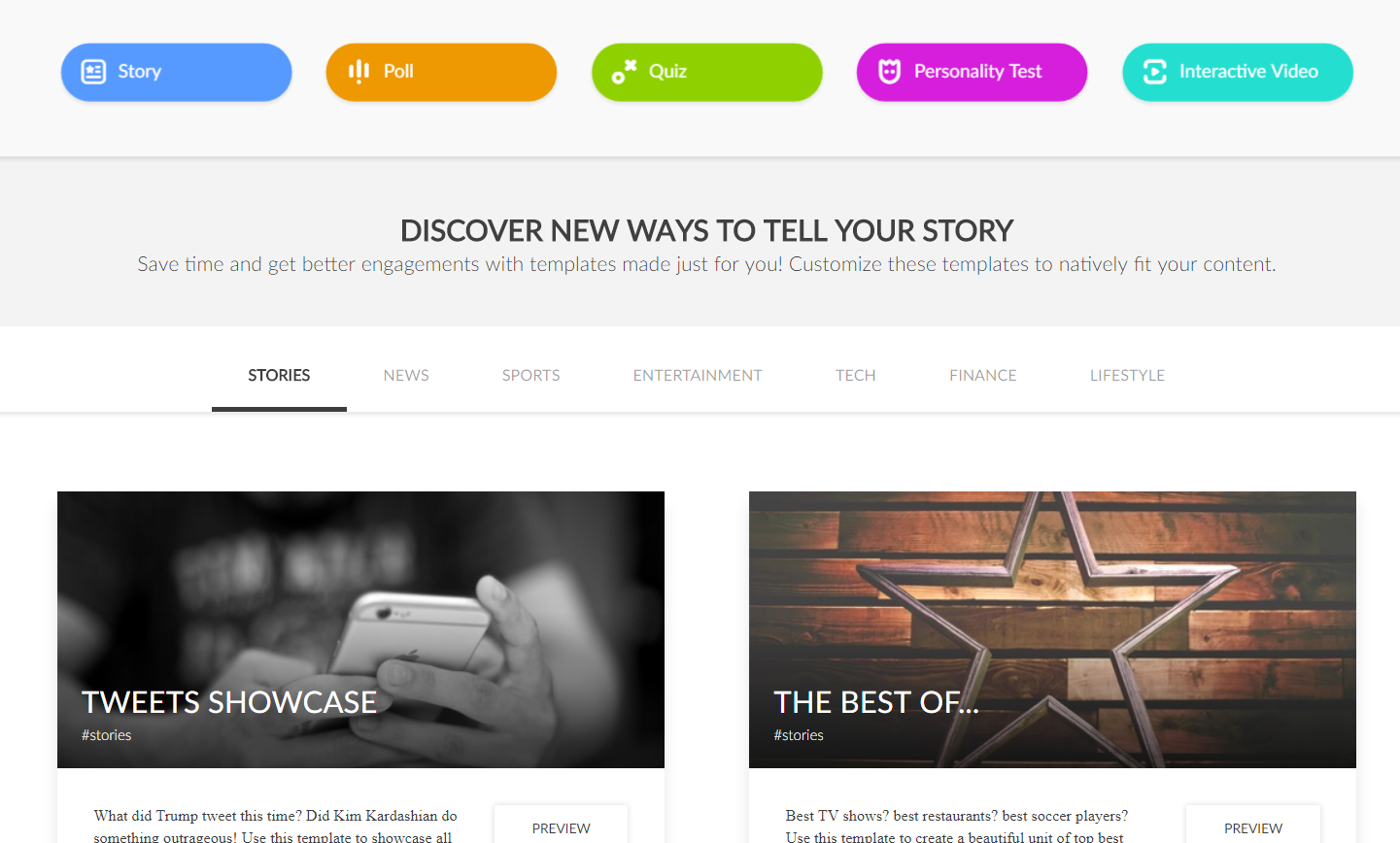This screenshot has width=1400, height=843.
Task: Switch to the Finance tab
Action: tap(982, 375)
